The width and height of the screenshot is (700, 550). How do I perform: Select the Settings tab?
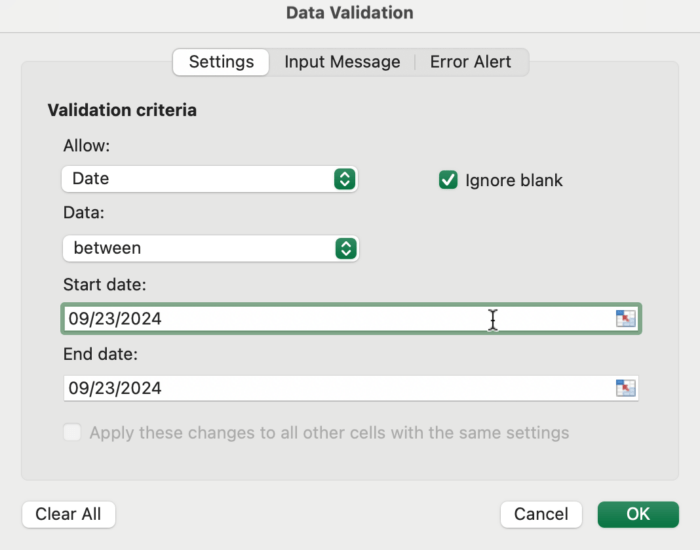pos(221,62)
